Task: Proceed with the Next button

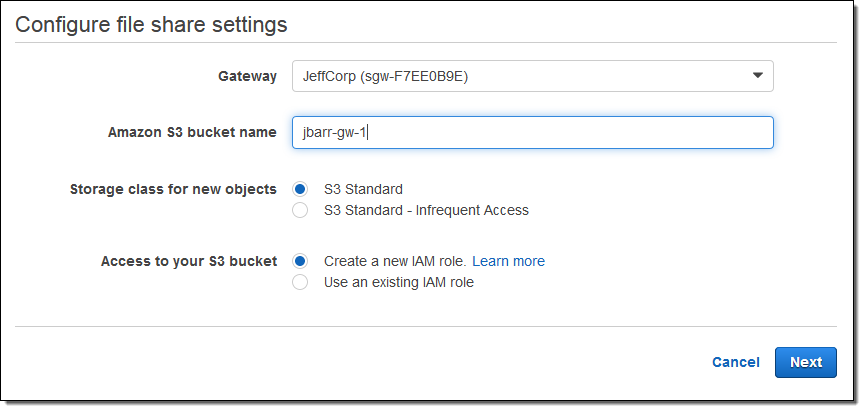Action: click(805, 362)
